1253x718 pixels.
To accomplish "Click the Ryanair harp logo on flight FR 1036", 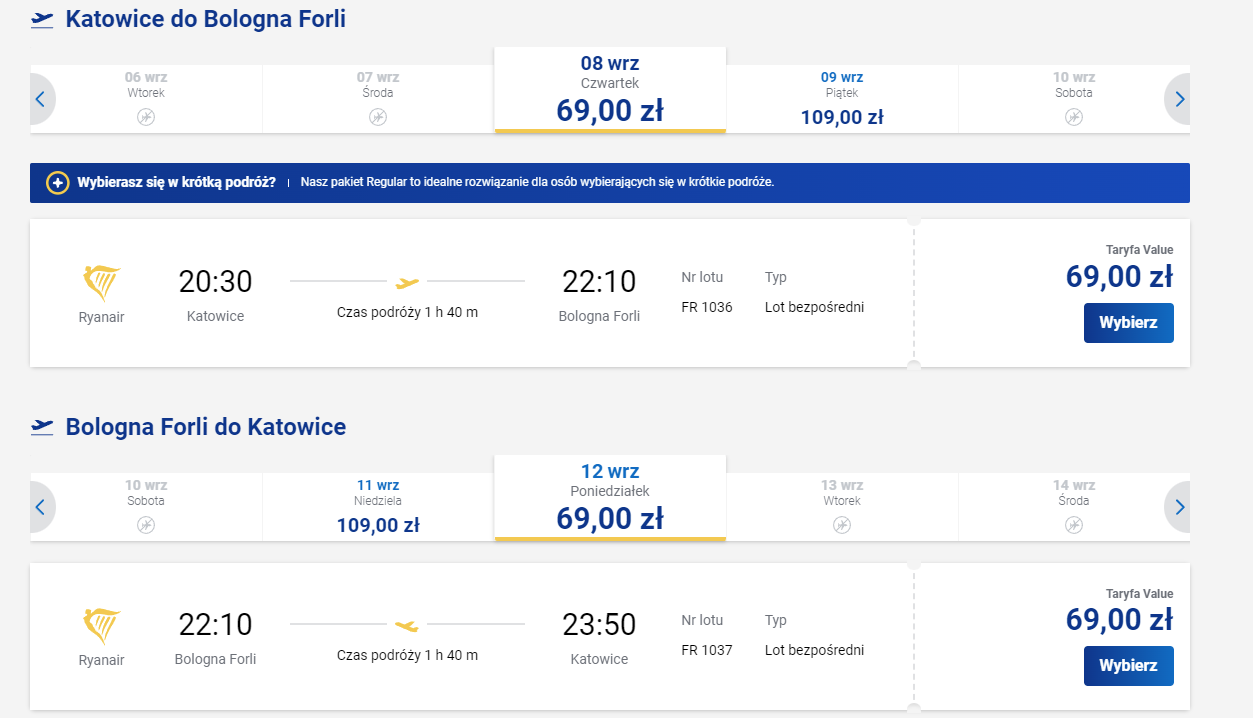I will (x=101, y=284).
